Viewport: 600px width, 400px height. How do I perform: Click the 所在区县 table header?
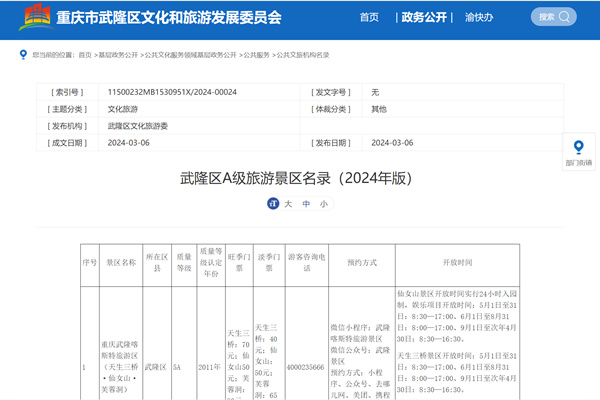157,263
